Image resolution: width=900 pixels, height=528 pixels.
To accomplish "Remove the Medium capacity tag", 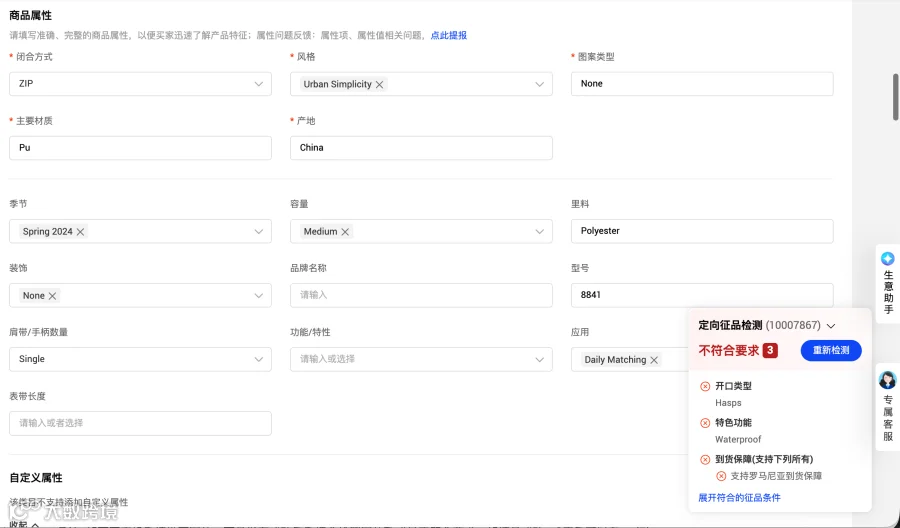I will (x=345, y=232).
